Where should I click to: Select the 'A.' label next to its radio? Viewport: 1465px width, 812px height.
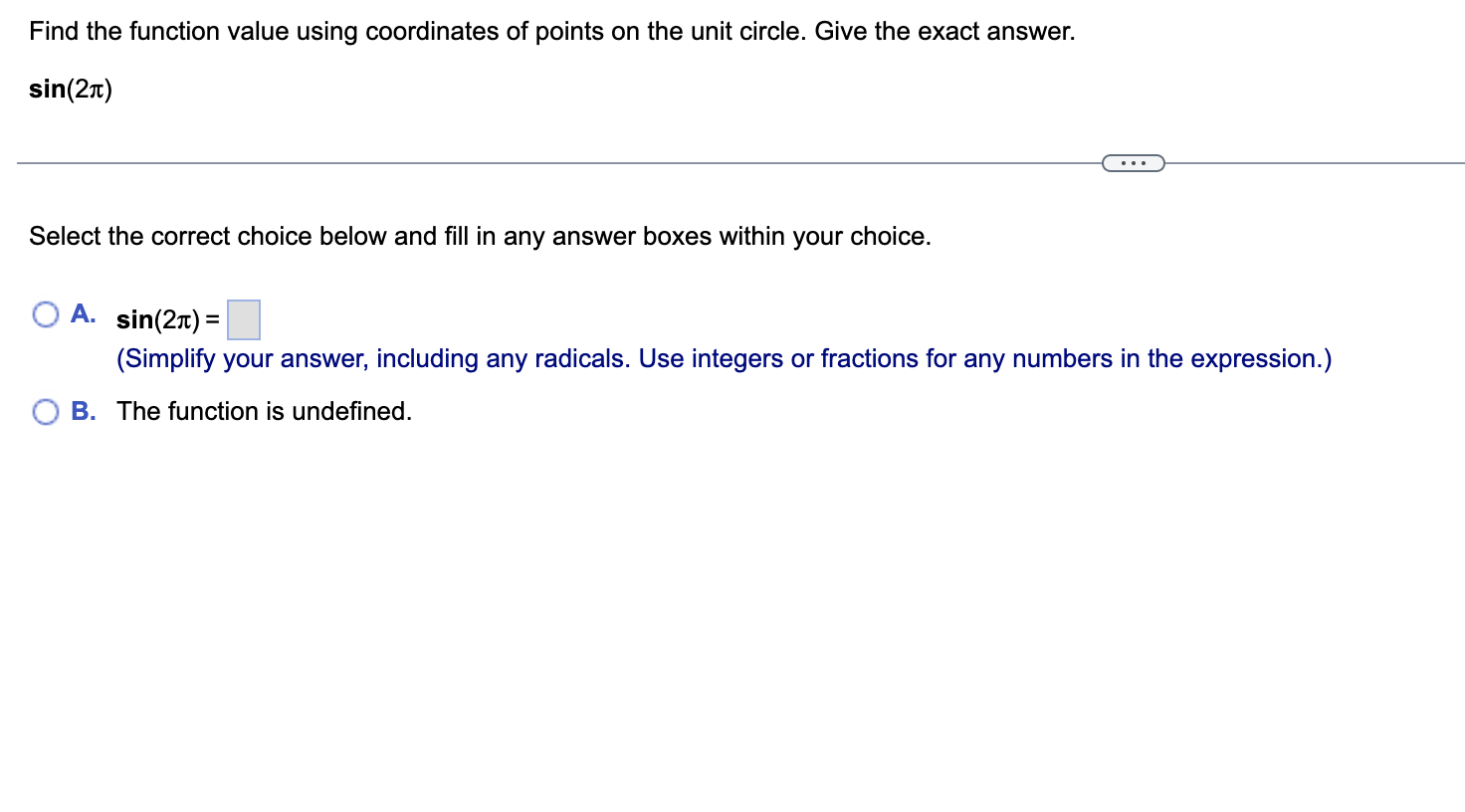(x=83, y=313)
